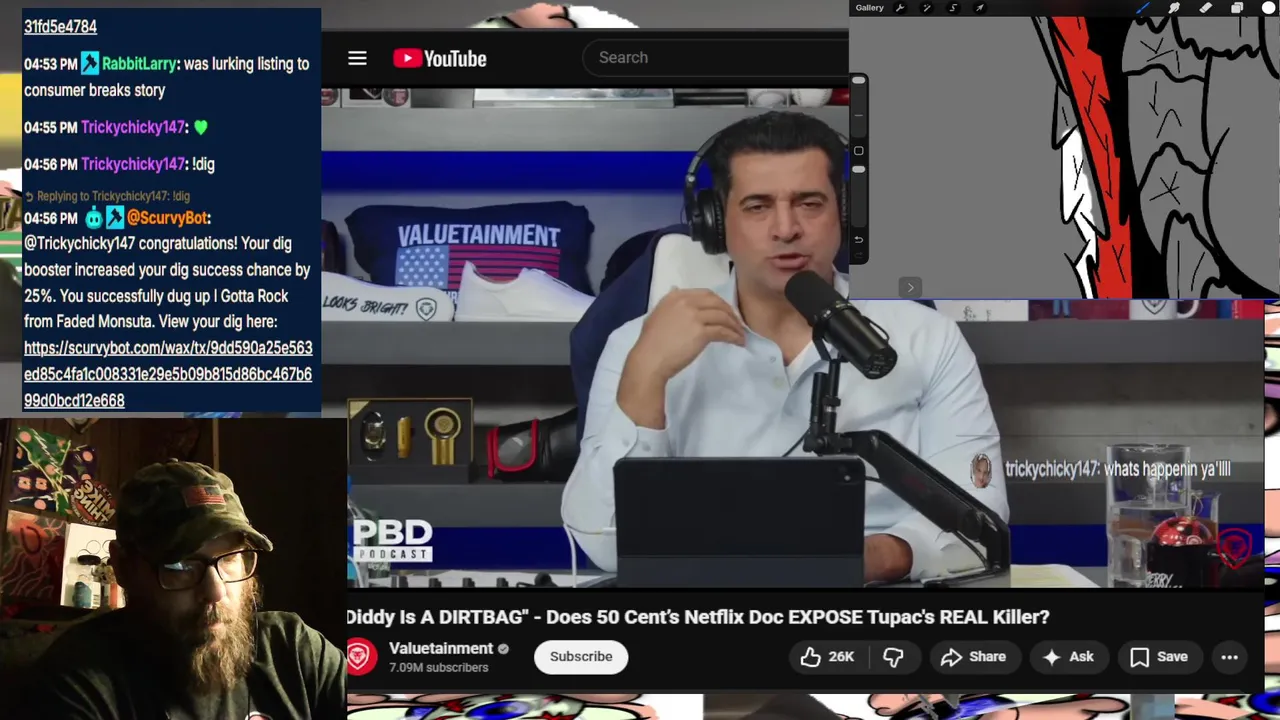Click Trickychicky147 name beside the green heart

[x=133, y=128]
